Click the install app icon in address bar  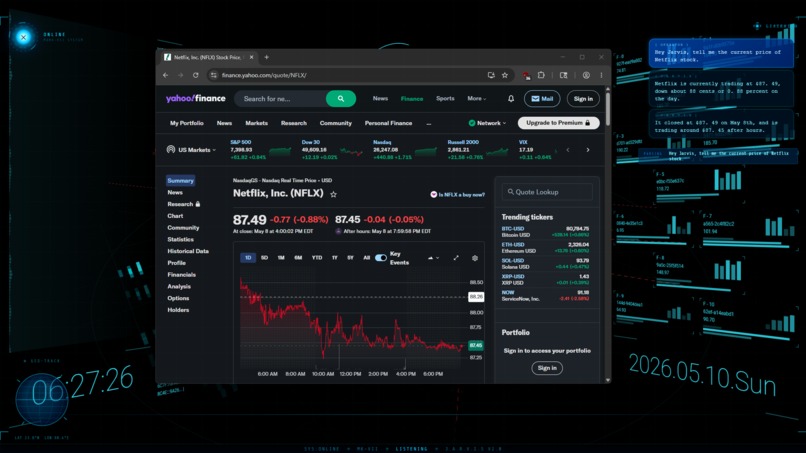(491, 75)
